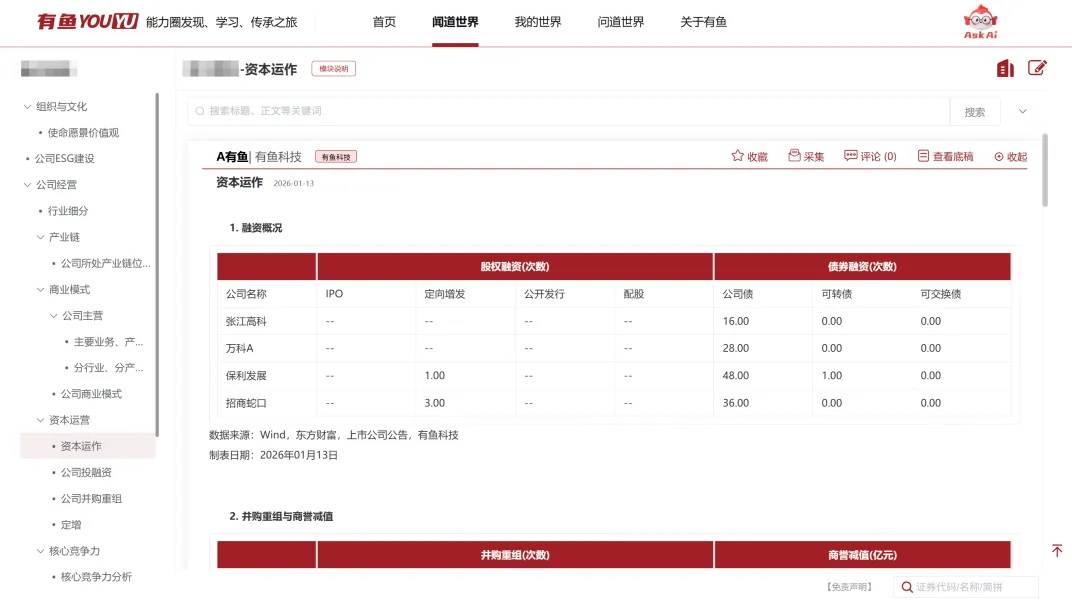Click 招商蛇口 row name
The height and width of the screenshot is (601, 1072).
246,403
